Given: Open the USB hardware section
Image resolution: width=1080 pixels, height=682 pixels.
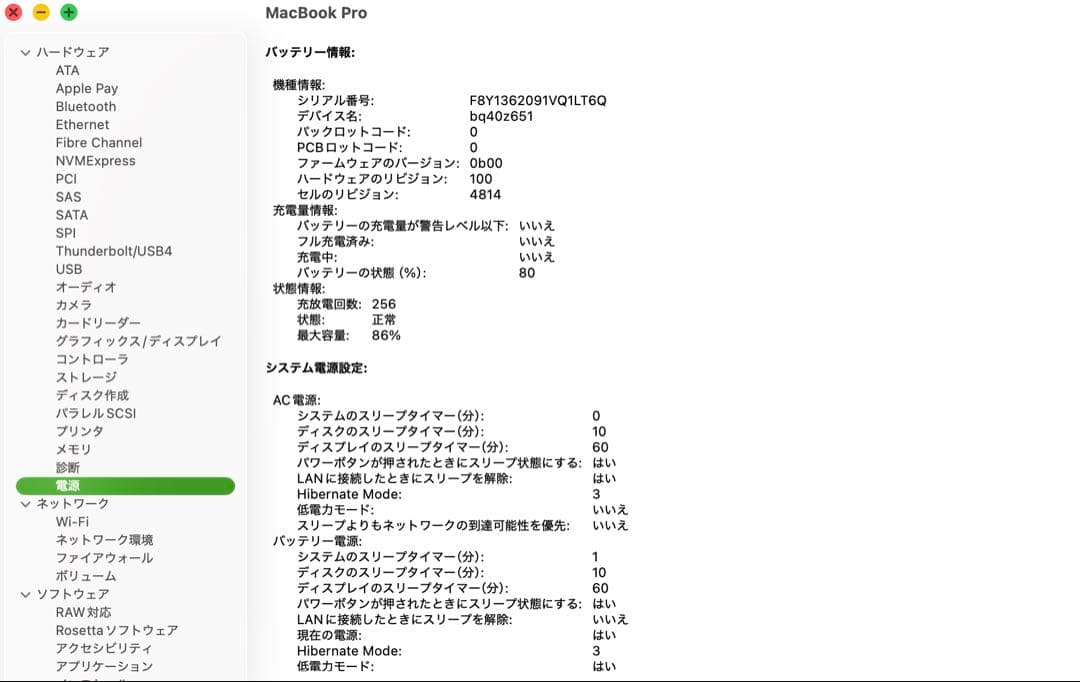Looking at the screenshot, I should coord(69,269).
